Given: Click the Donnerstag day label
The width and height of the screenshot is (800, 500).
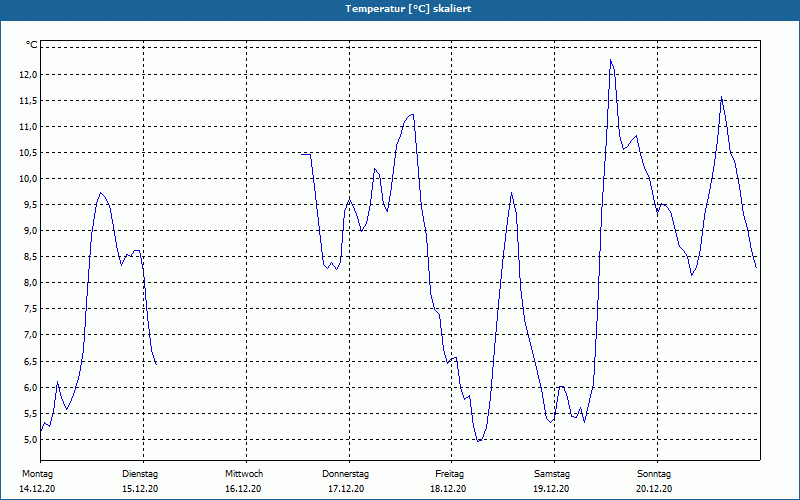Looking at the screenshot, I should 345,474.
